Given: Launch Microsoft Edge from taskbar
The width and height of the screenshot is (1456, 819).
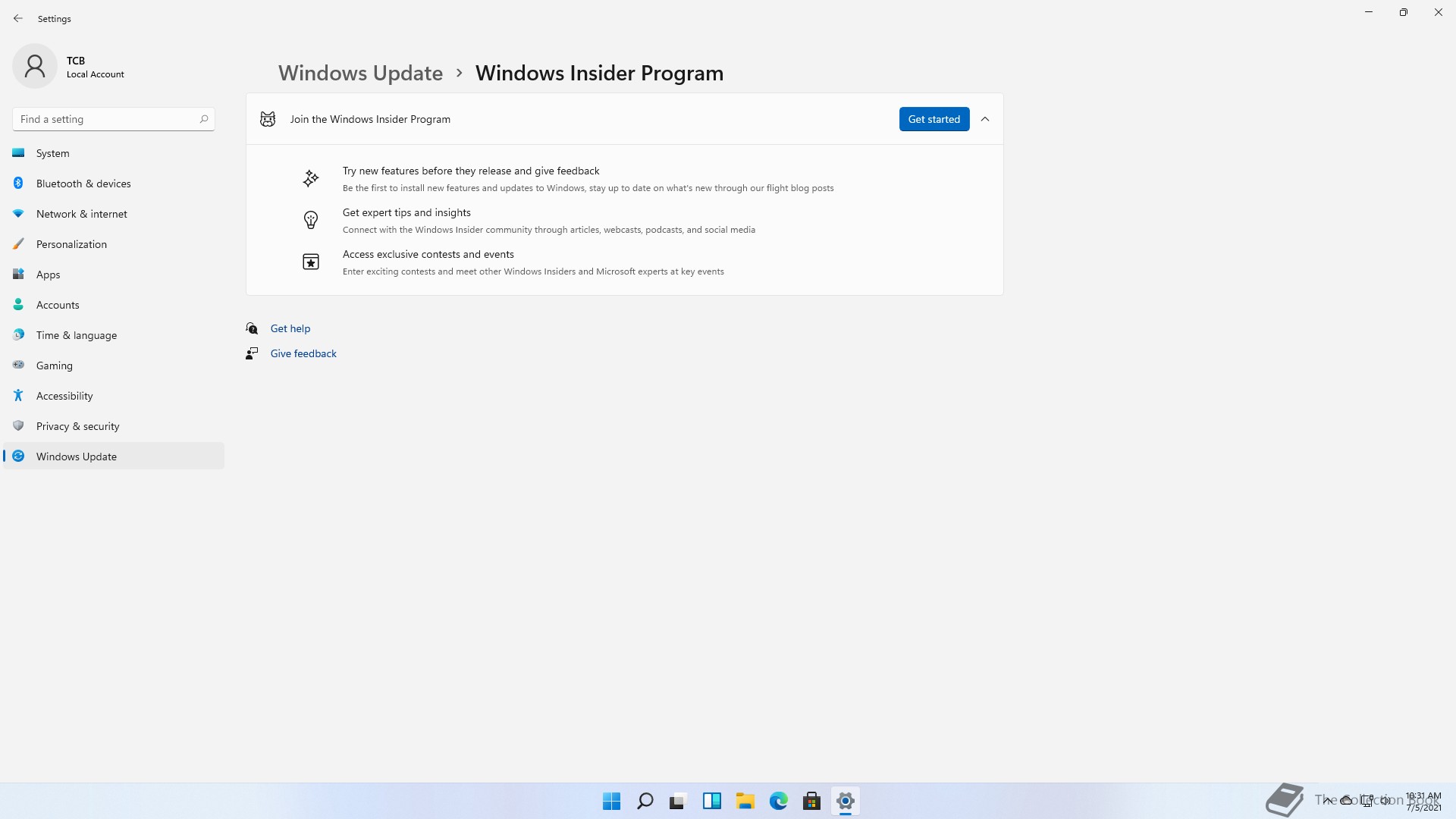Looking at the screenshot, I should coord(778,801).
